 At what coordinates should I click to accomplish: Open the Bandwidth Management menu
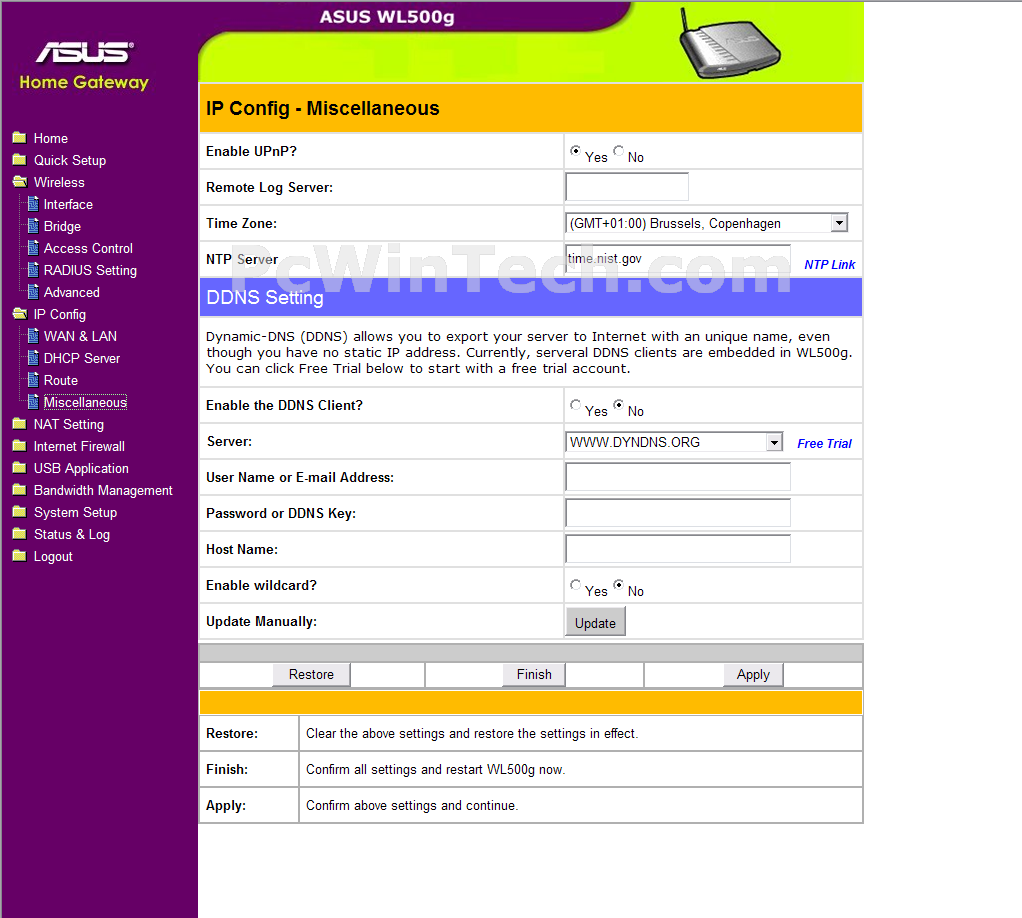click(103, 490)
